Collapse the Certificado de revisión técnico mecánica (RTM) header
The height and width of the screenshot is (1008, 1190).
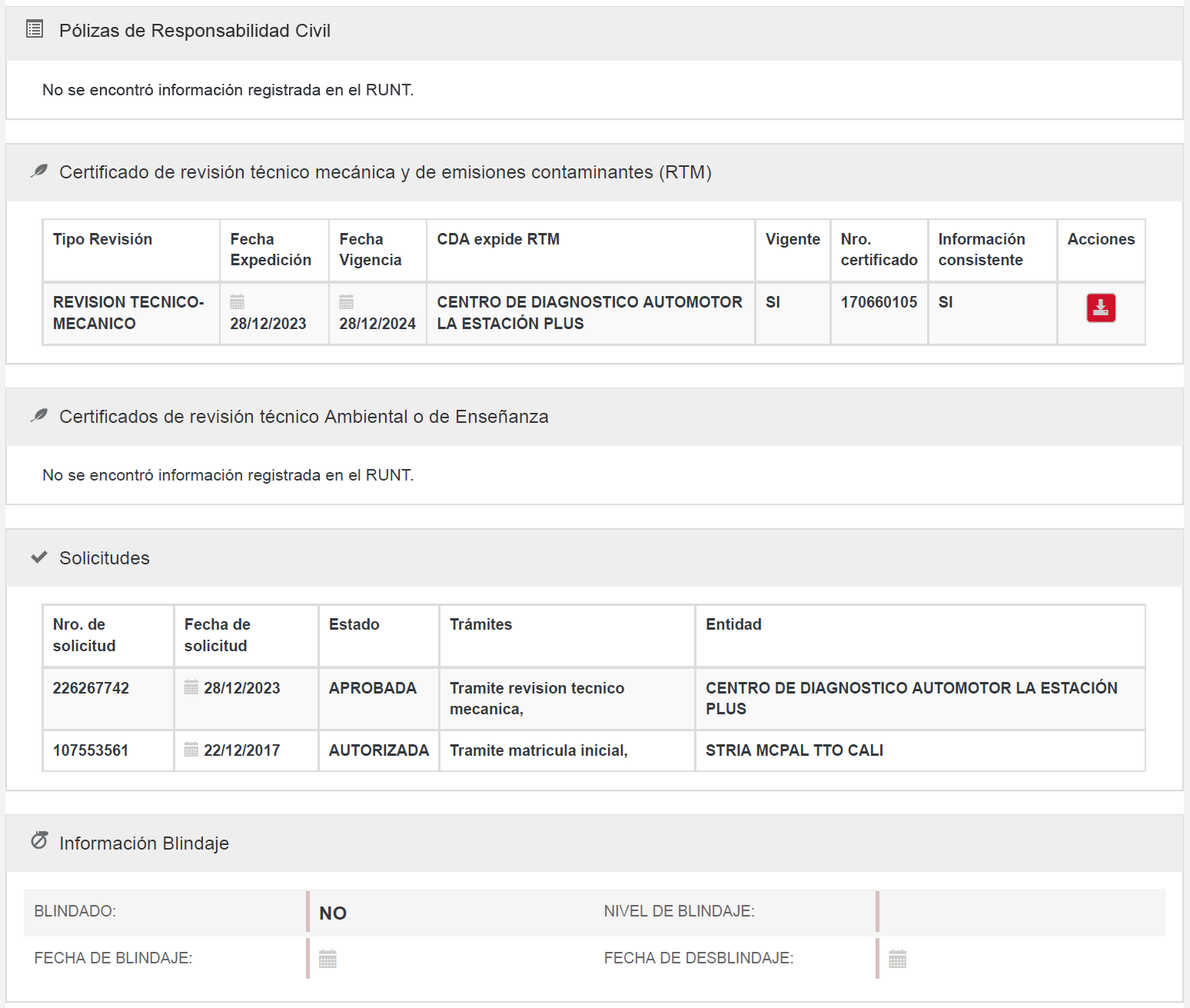[x=594, y=172]
